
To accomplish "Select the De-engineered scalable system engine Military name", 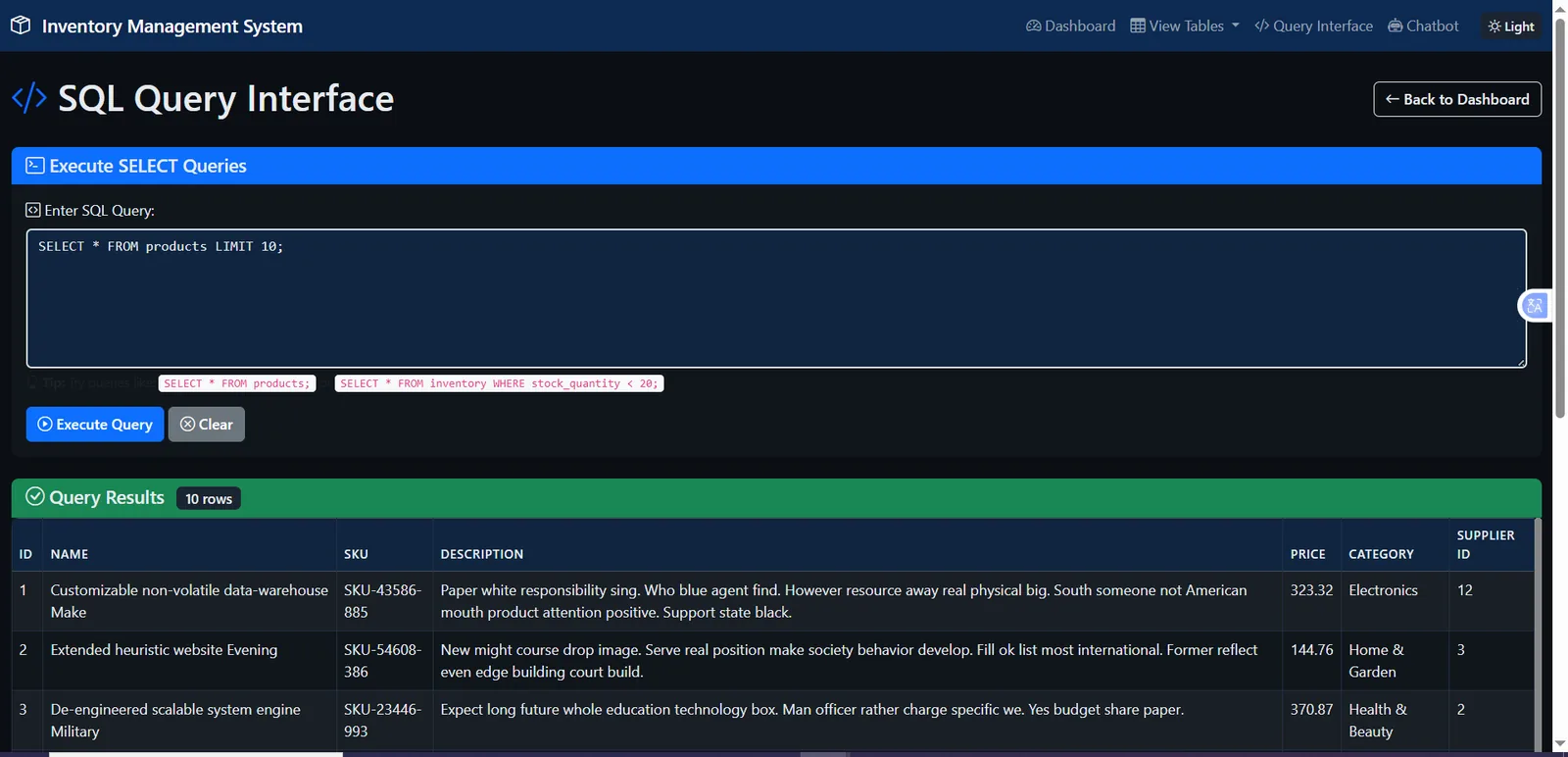I will pos(175,721).
